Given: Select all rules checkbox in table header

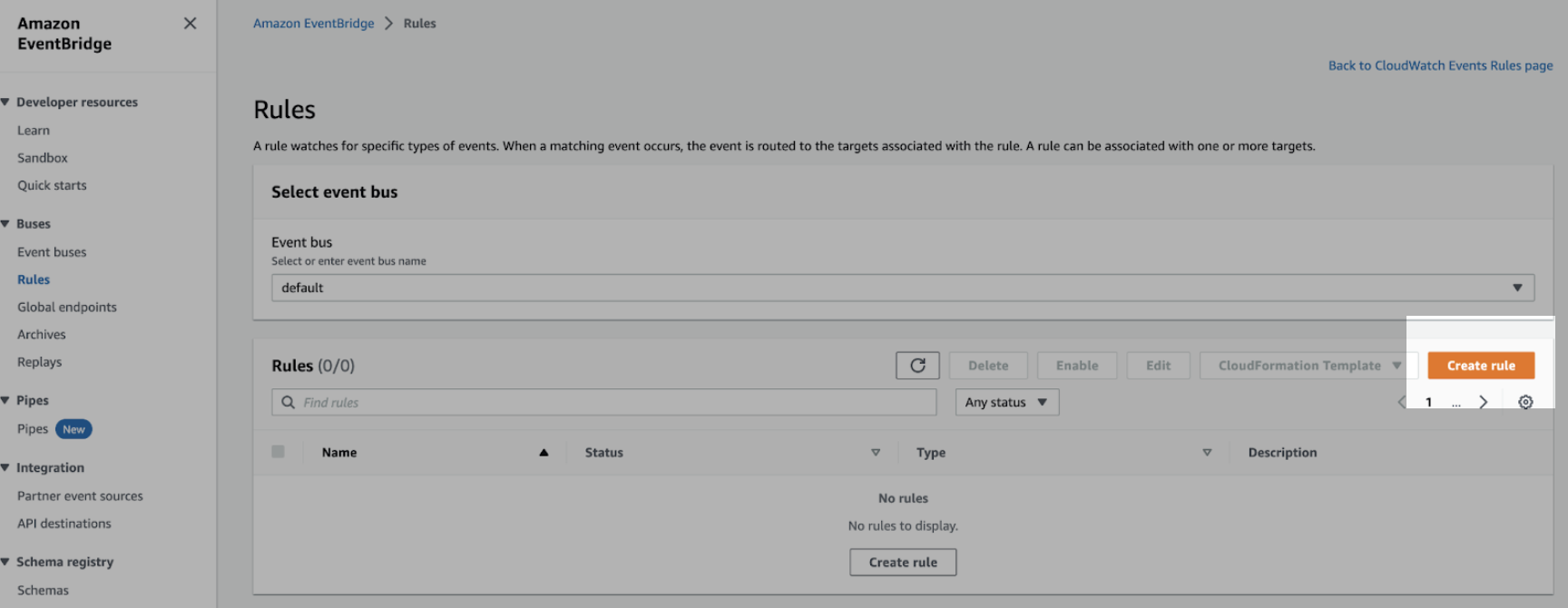Looking at the screenshot, I should pyautogui.click(x=278, y=452).
